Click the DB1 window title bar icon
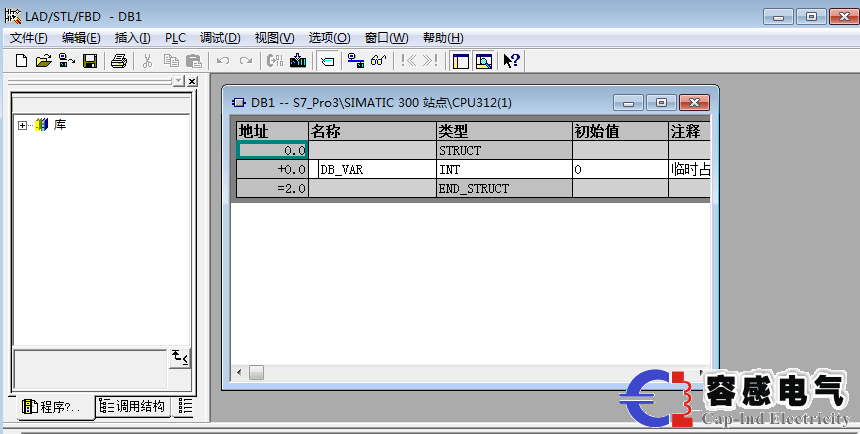The image size is (860, 434). [x=239, y=103]
